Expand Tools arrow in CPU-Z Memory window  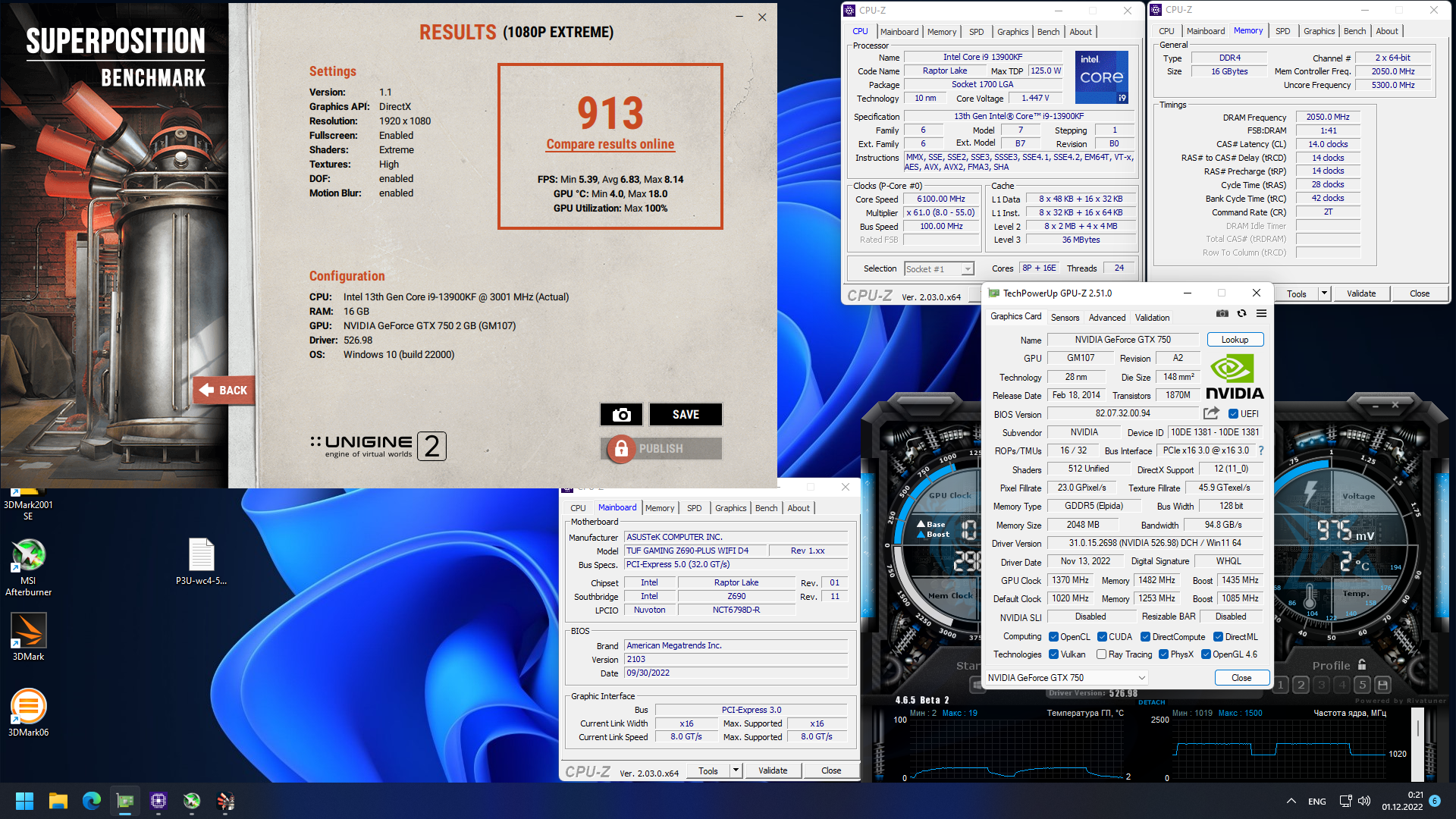click(x=1324, y=293)
